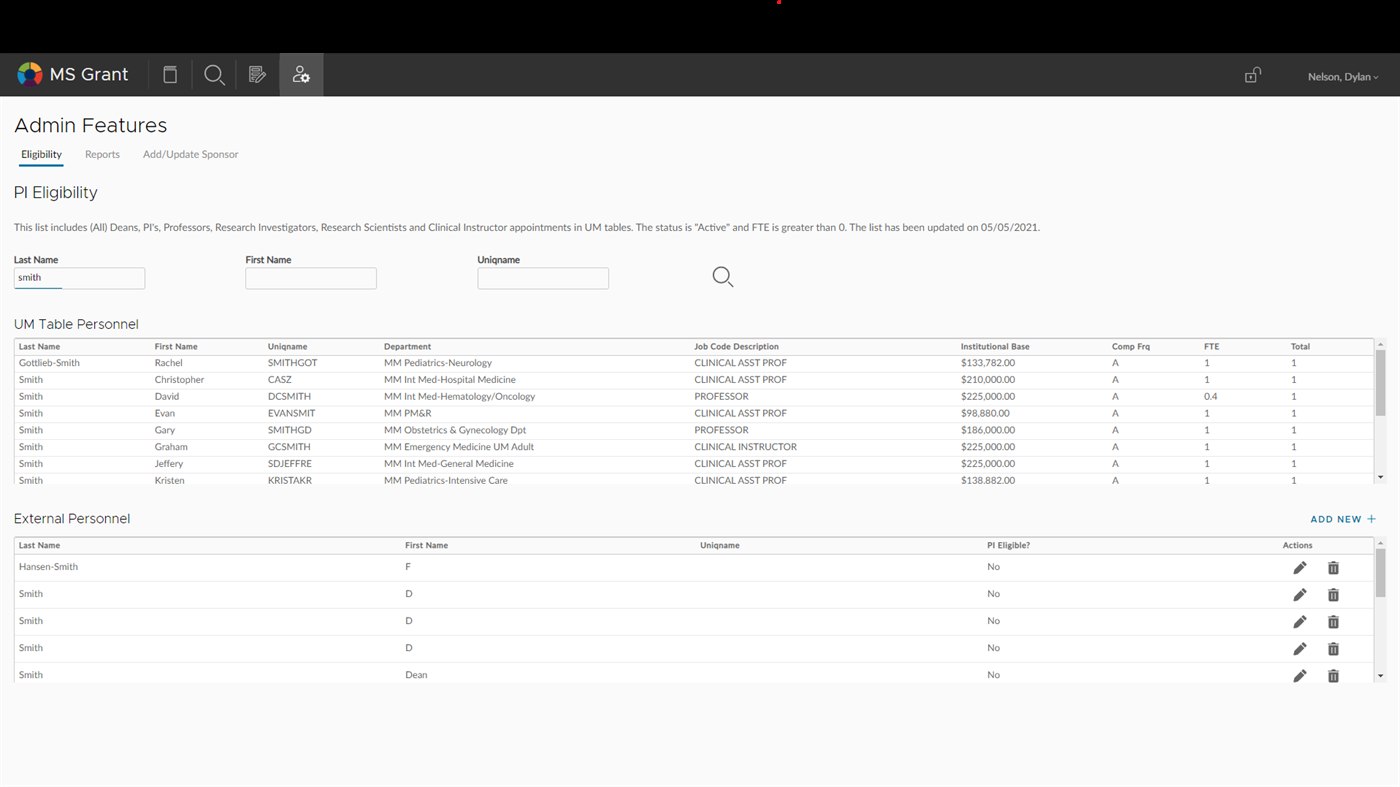This screenshot has width=1400, height=787.
Task: Click the CLINICAL INSTRUCTOR job code cell
Action: (x=745, y=447)
